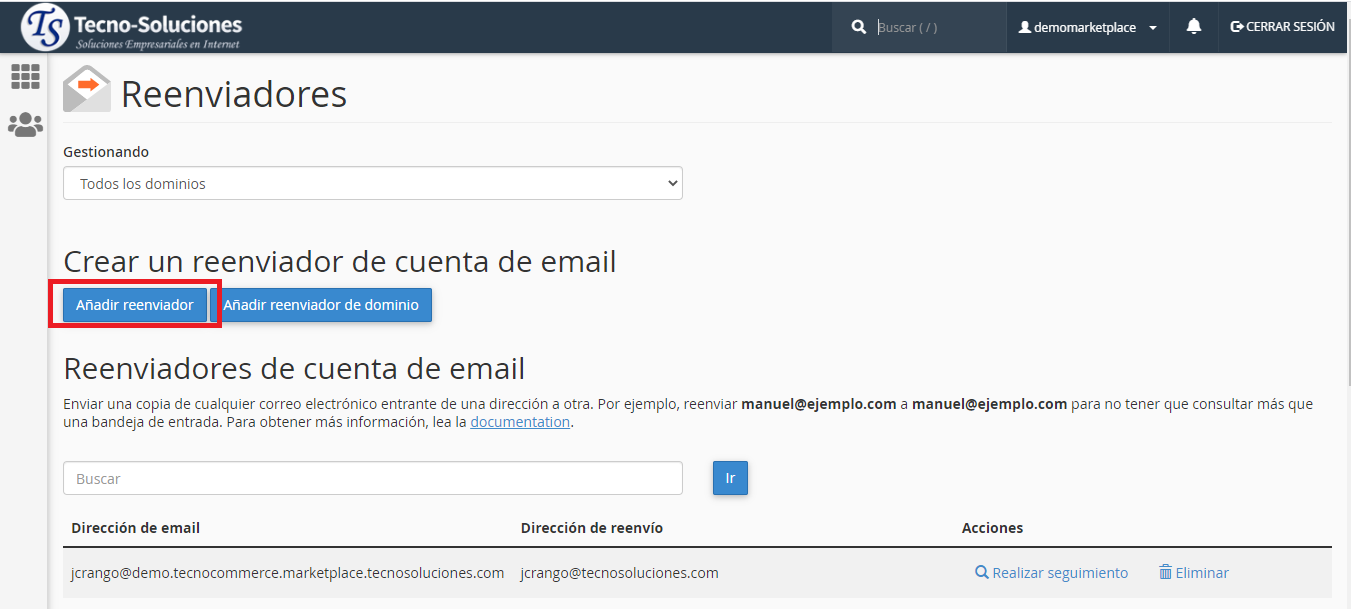Click the Buscar filter input field
This screenshot has height=609, width=1351.
(x=372, y=478)
